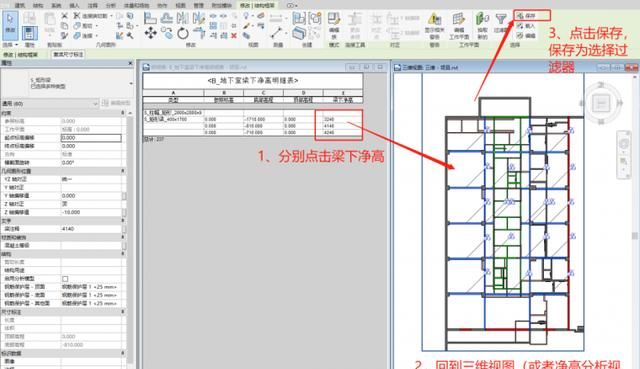Viewport: 640px width, 369px height.
Task: Open the Modify | Structural Framing tab
Action: [257, 5]
